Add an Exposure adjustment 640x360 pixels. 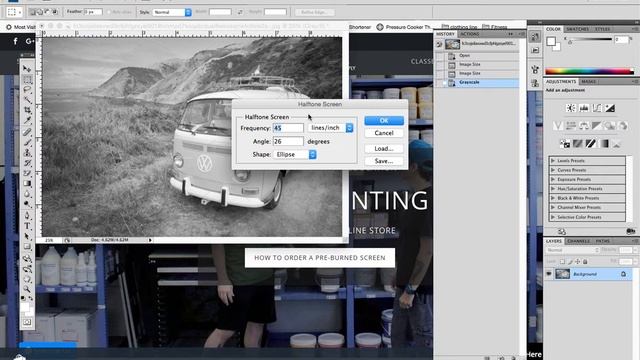[x=610, y=108]
